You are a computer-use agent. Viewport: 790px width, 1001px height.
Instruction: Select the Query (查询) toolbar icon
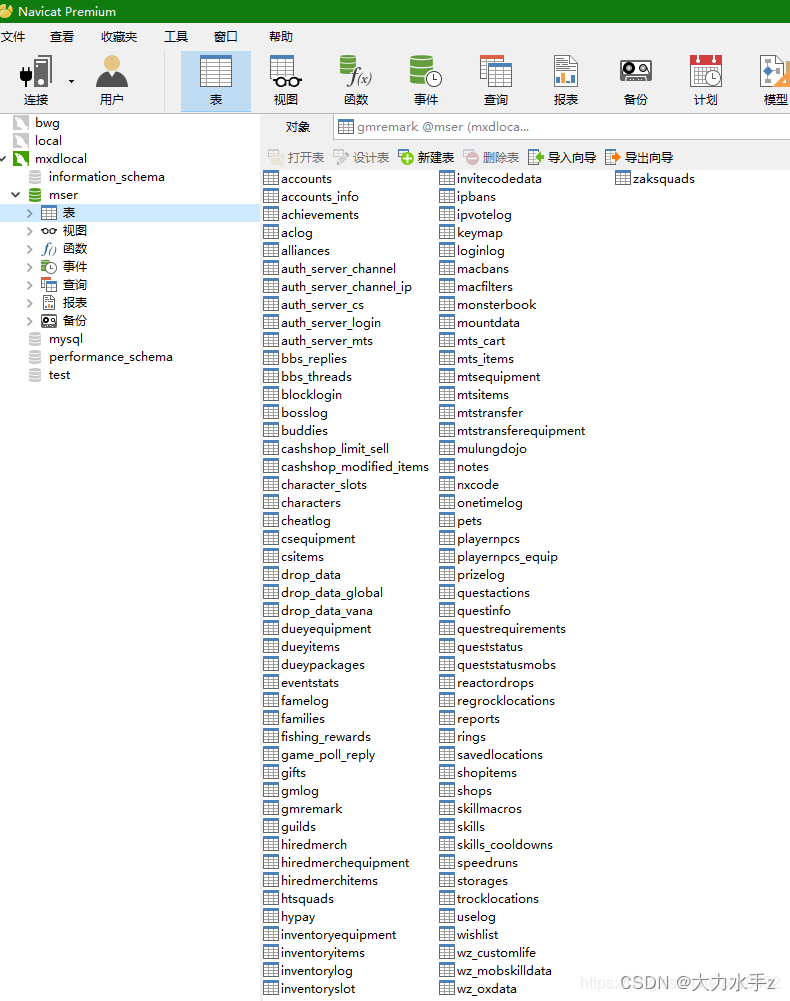click(496, 80)
